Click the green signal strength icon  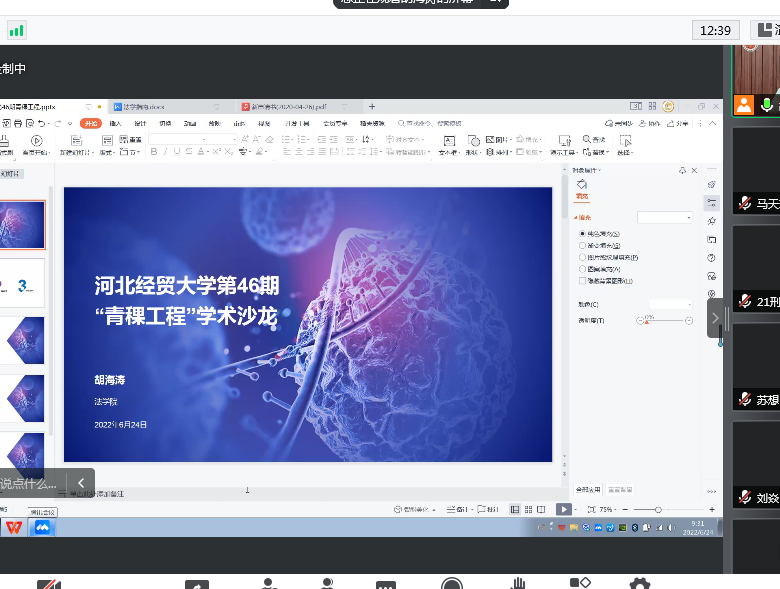coord(16,31)
